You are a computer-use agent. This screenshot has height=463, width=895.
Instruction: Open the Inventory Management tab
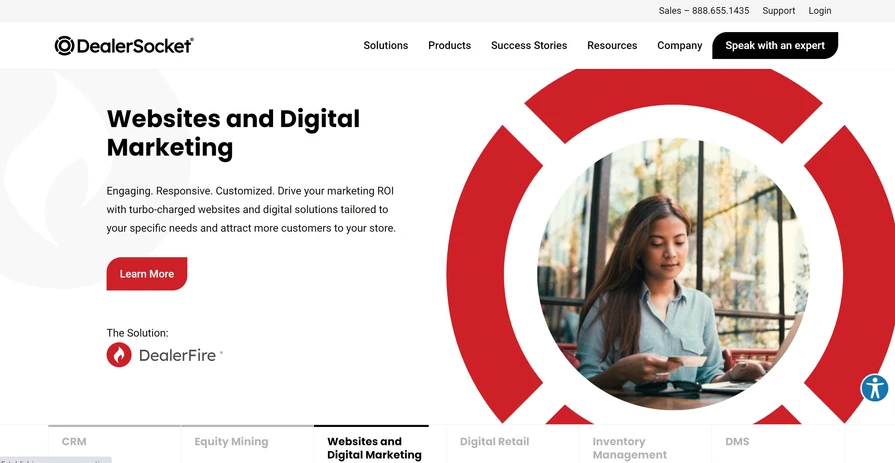click(x=630, y=447)
